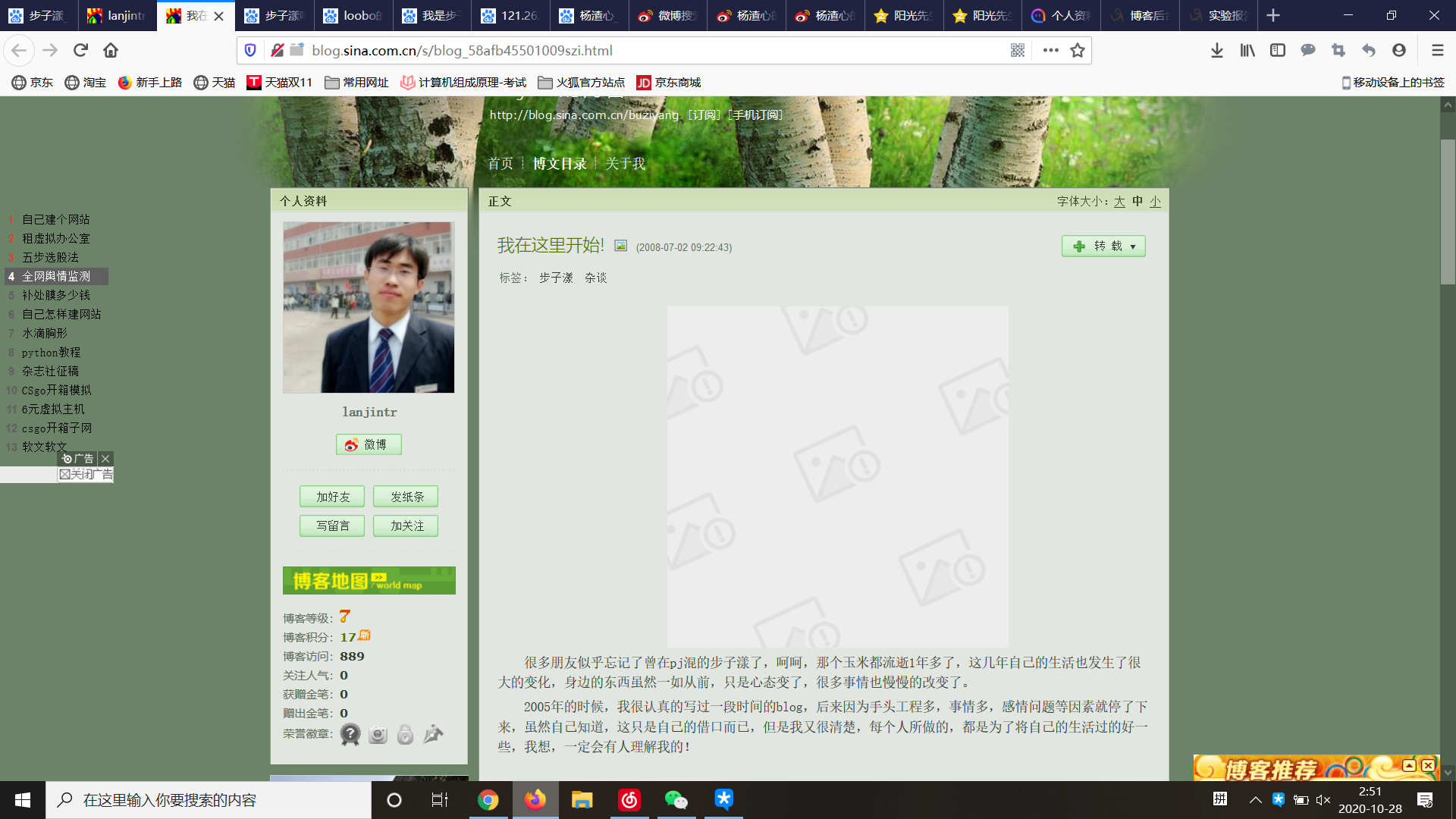Click the screenshot crop icon in the toolbar
The image size is (1456, 819).
[1338, 50]
